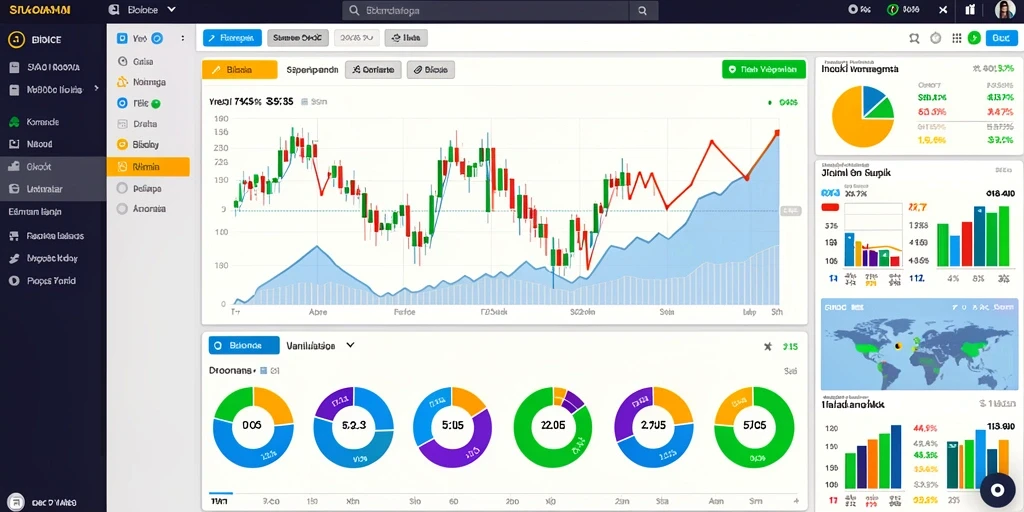Click the grid apps icon in toolbar

956,39
